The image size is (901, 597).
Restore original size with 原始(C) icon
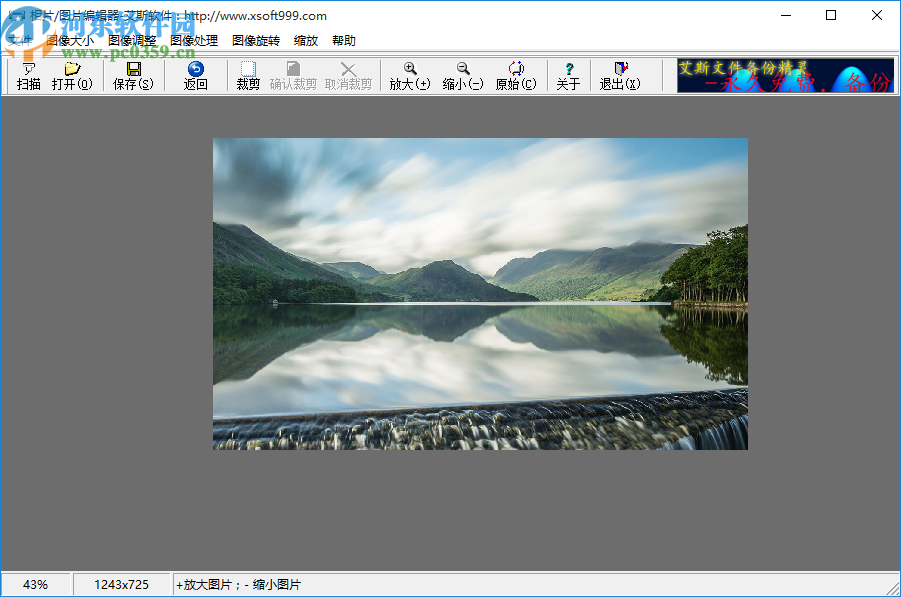516,76
